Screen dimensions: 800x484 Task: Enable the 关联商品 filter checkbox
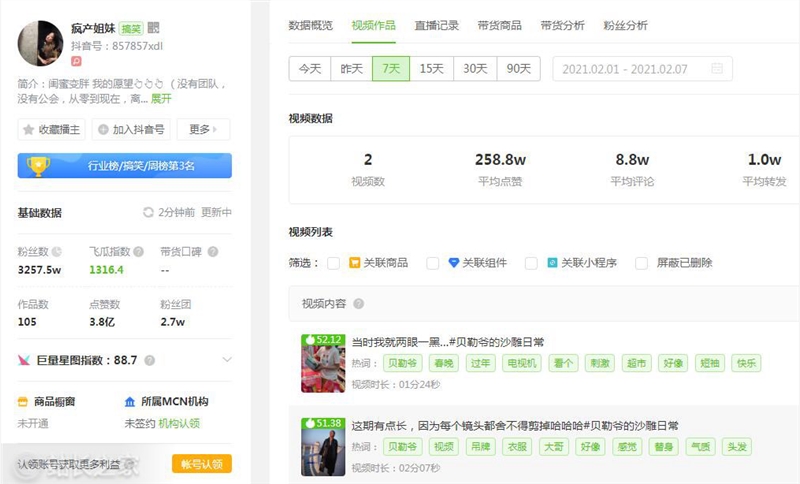pos(333,263)
